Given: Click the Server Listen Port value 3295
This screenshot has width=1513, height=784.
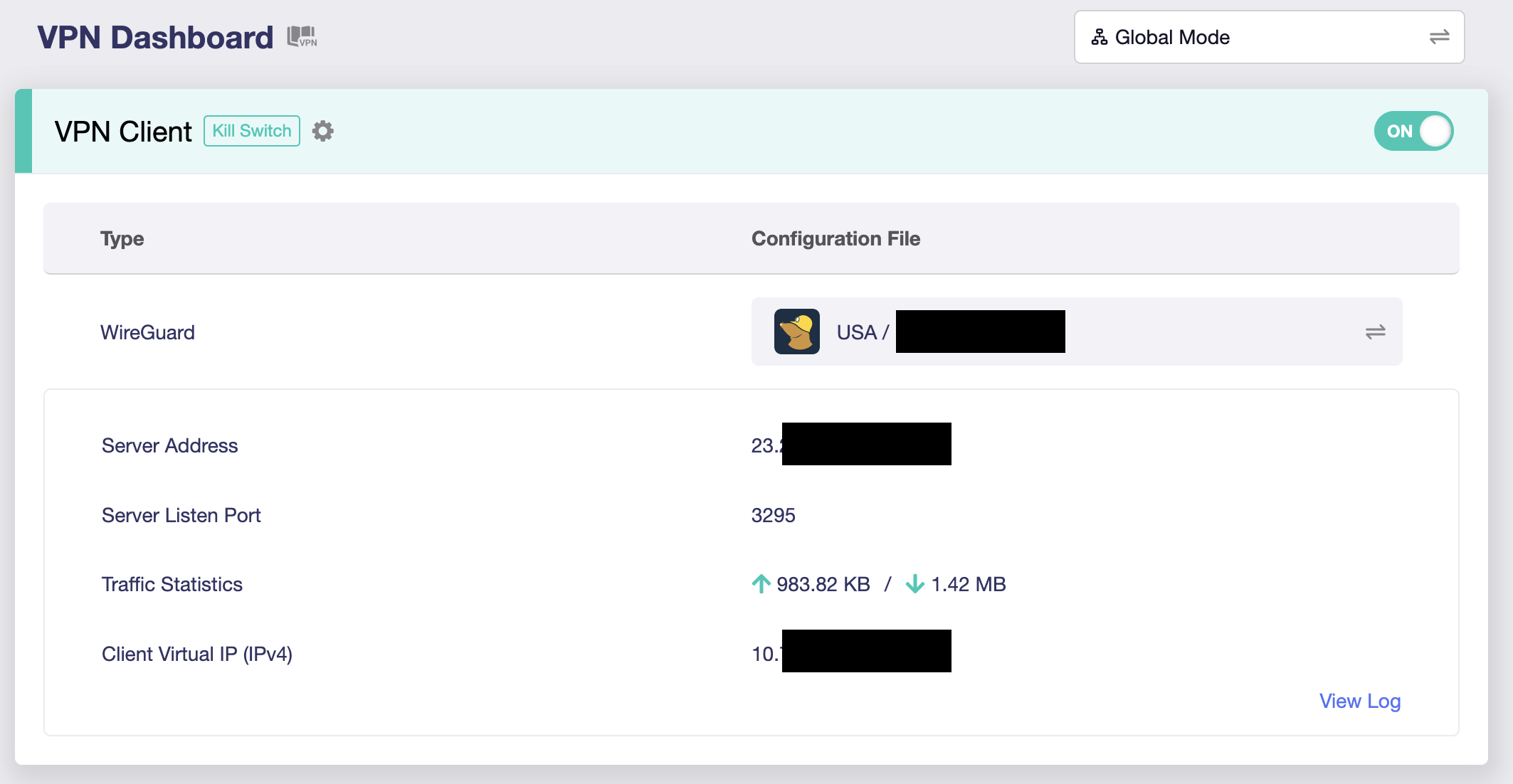Looking at the screenshot, I should tap(773, 515).
